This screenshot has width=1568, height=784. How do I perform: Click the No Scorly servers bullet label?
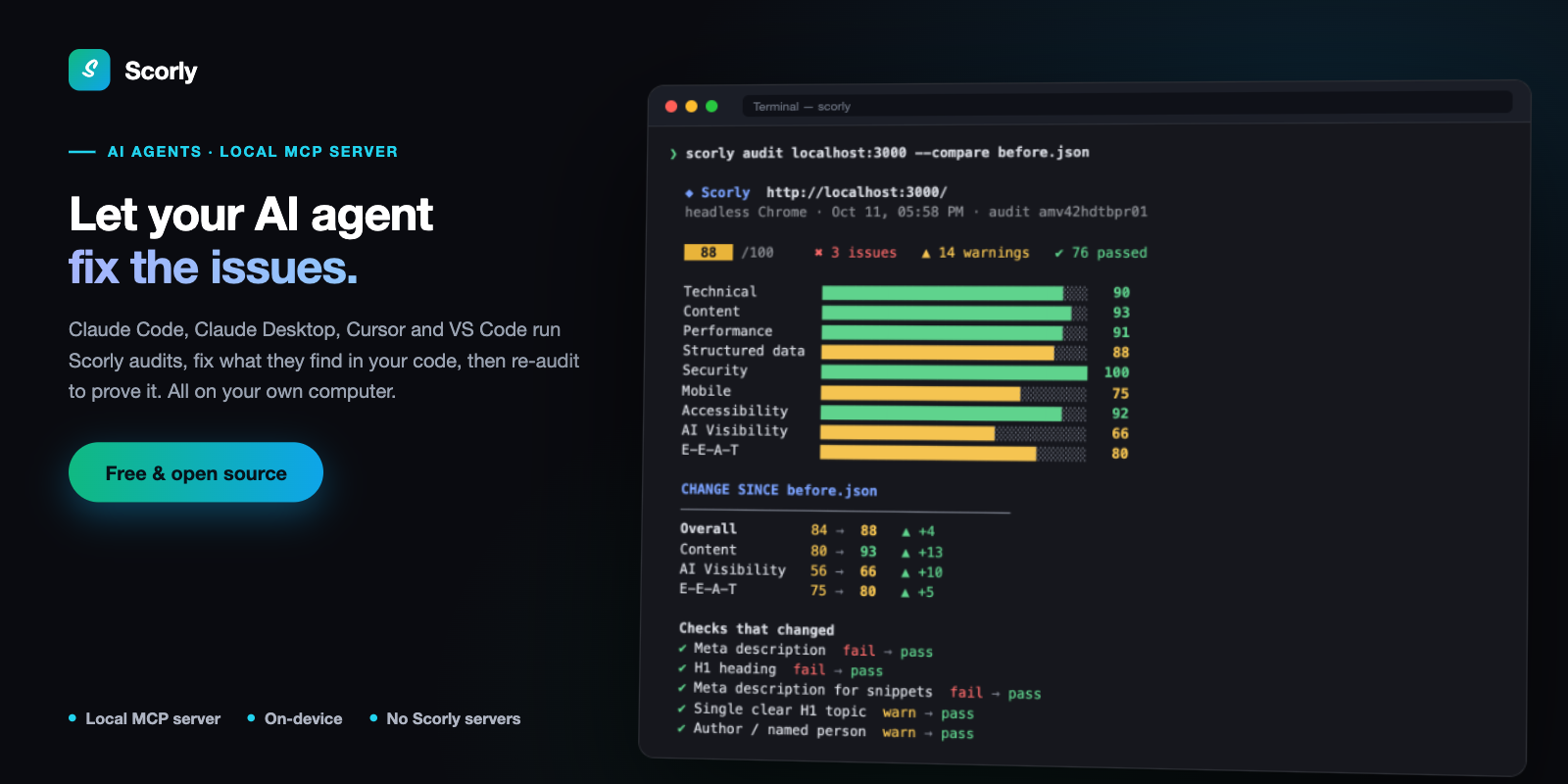454,718
